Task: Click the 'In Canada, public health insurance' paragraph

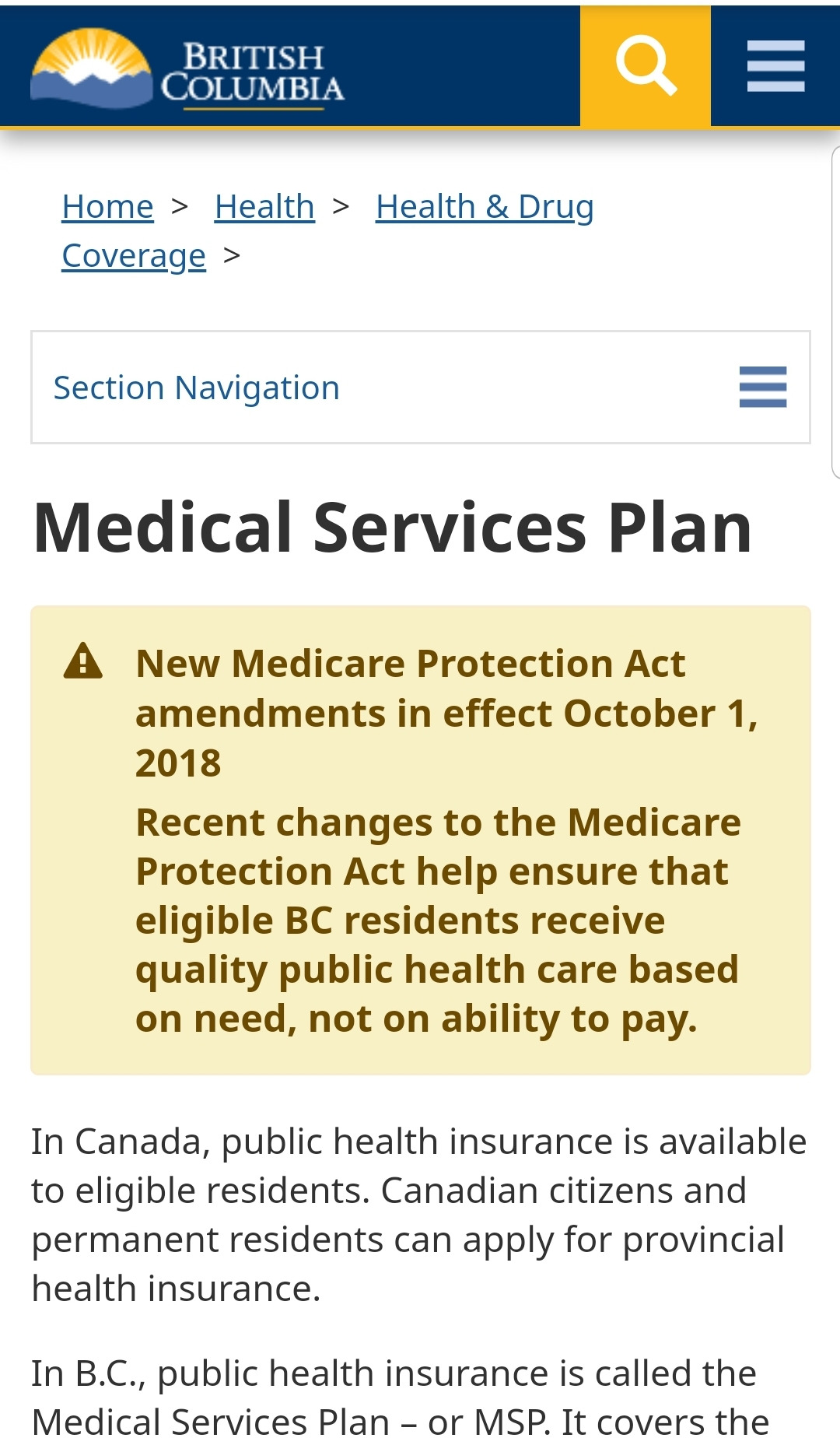Action: 419,1215
